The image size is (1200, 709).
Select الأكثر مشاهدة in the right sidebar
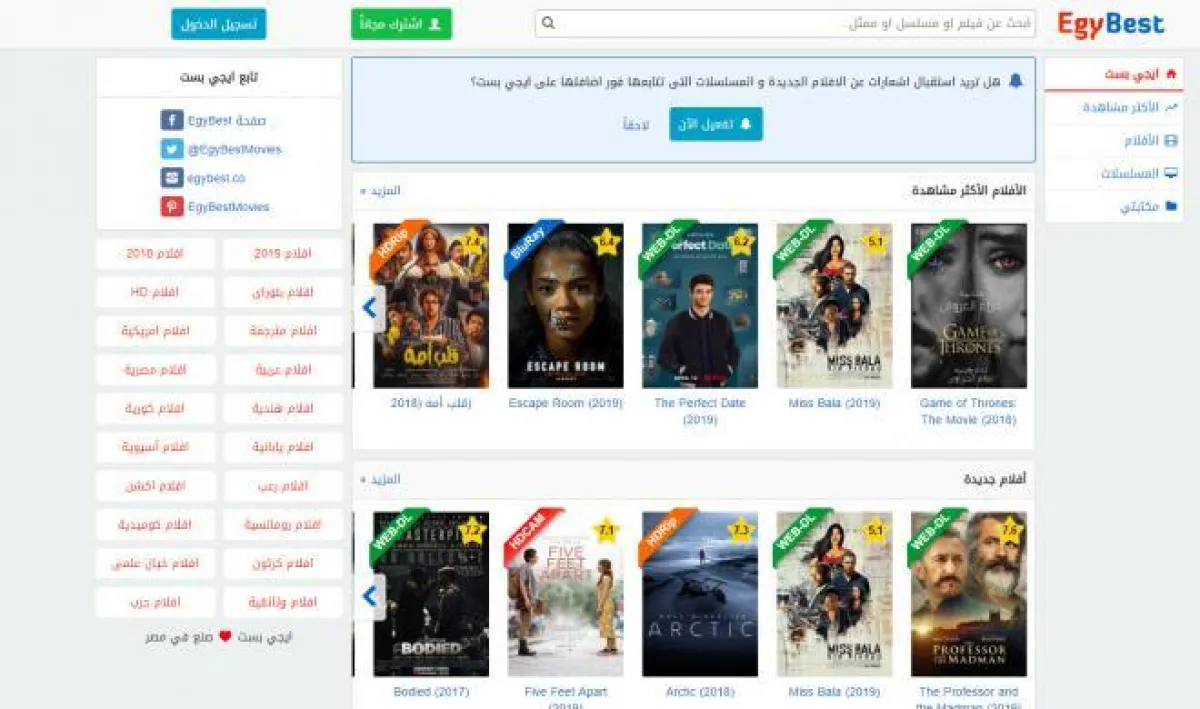tap(1113, 107)
